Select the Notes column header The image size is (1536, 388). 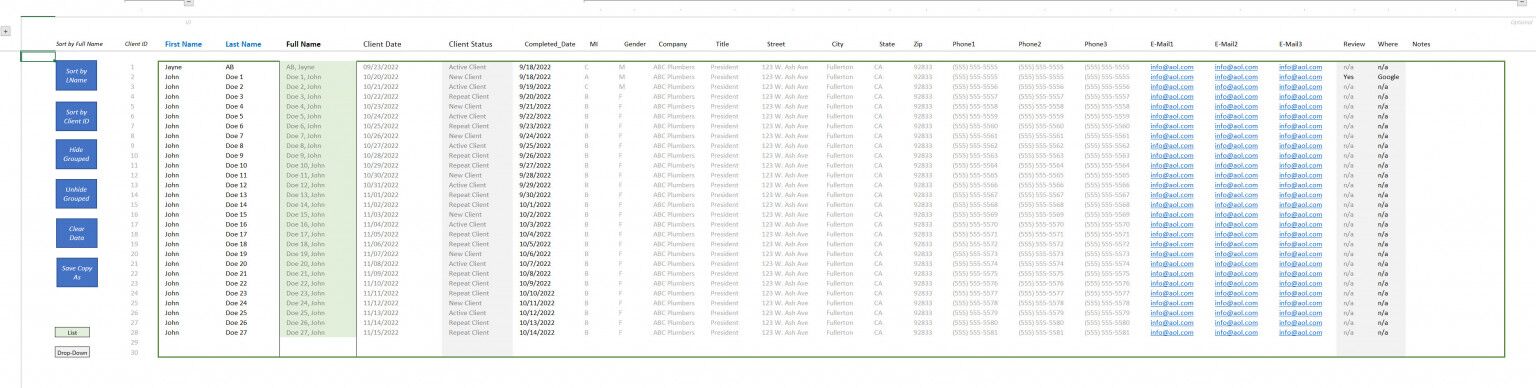[1421, 44]
